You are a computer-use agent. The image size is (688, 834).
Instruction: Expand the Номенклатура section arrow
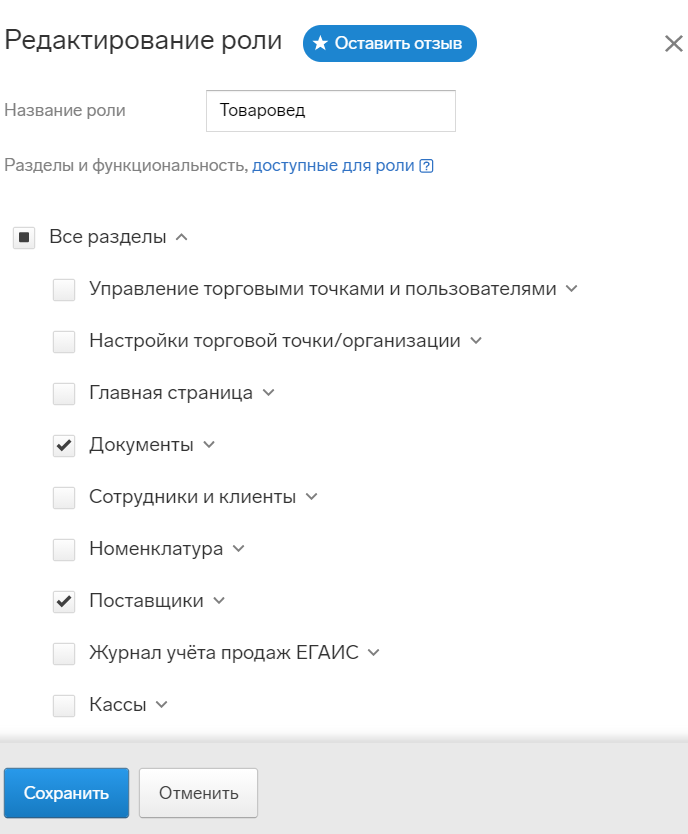pos(239,549)
